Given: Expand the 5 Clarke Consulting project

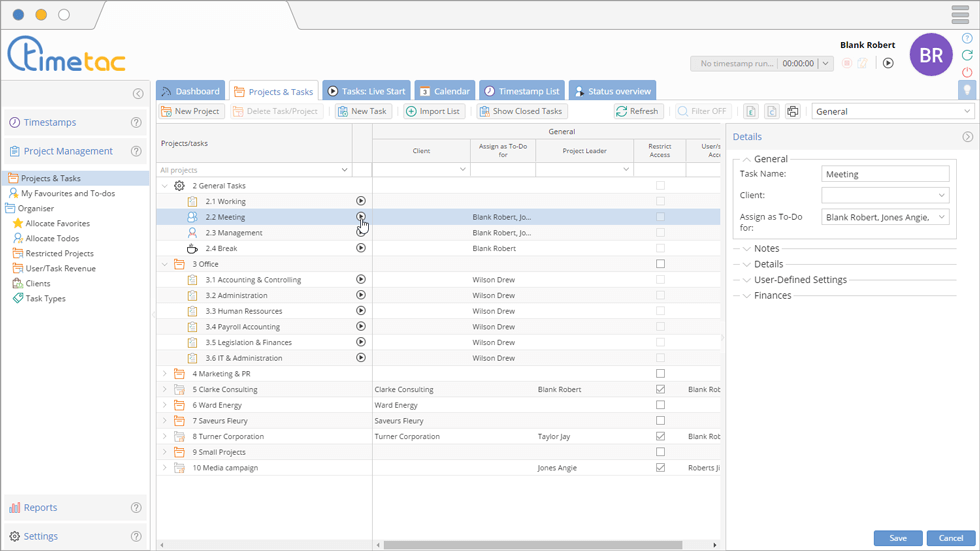Looking at the screenshot, I should coord(164,389).
